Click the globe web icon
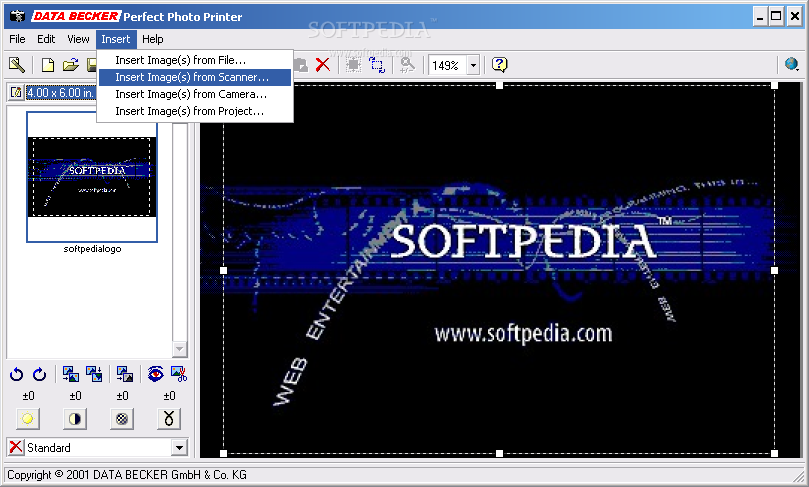The height and width of the screenshot is (487, 809). tap(791, 64)
